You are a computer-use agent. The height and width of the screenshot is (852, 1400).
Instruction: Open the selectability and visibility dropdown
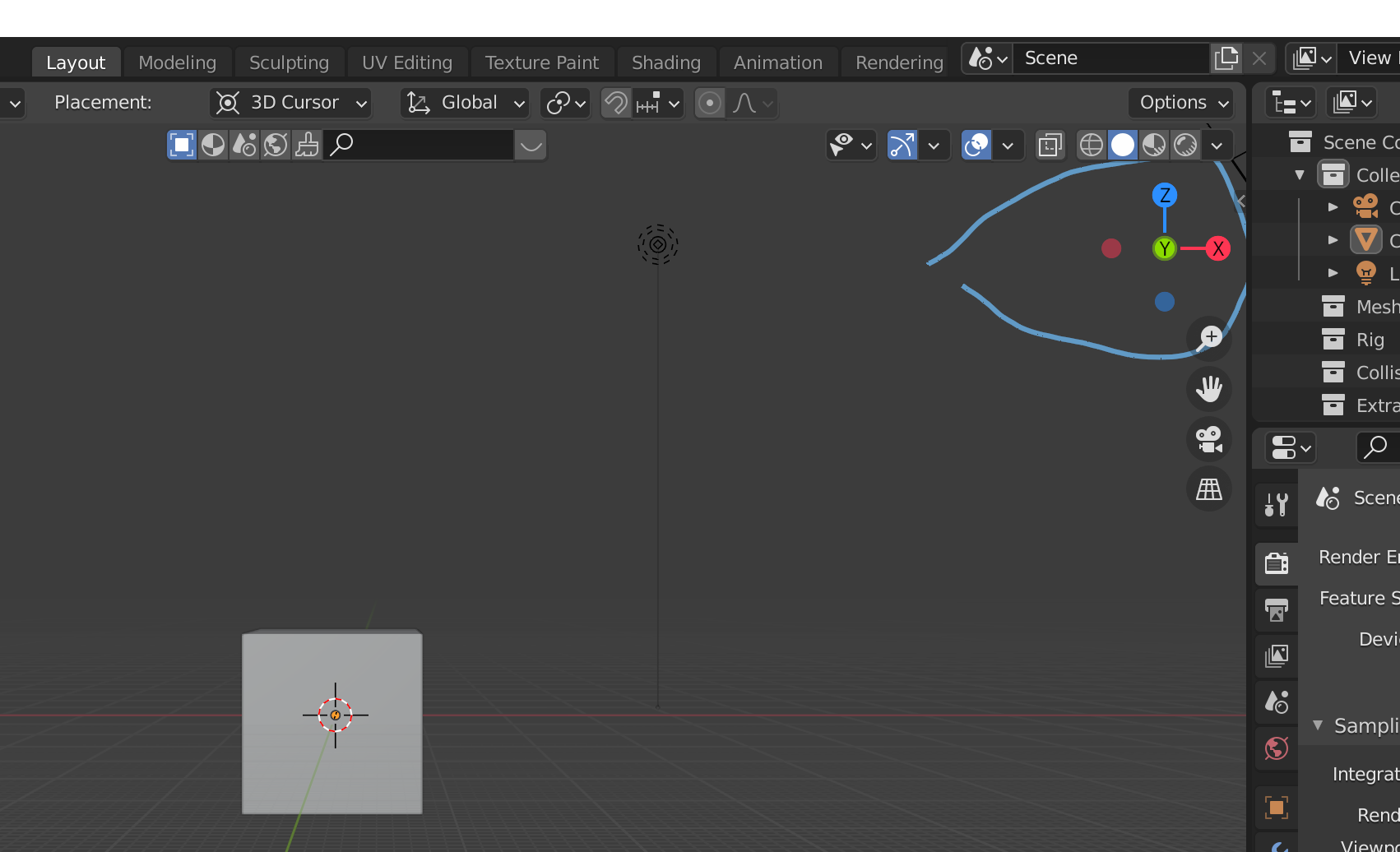point(851,146)
